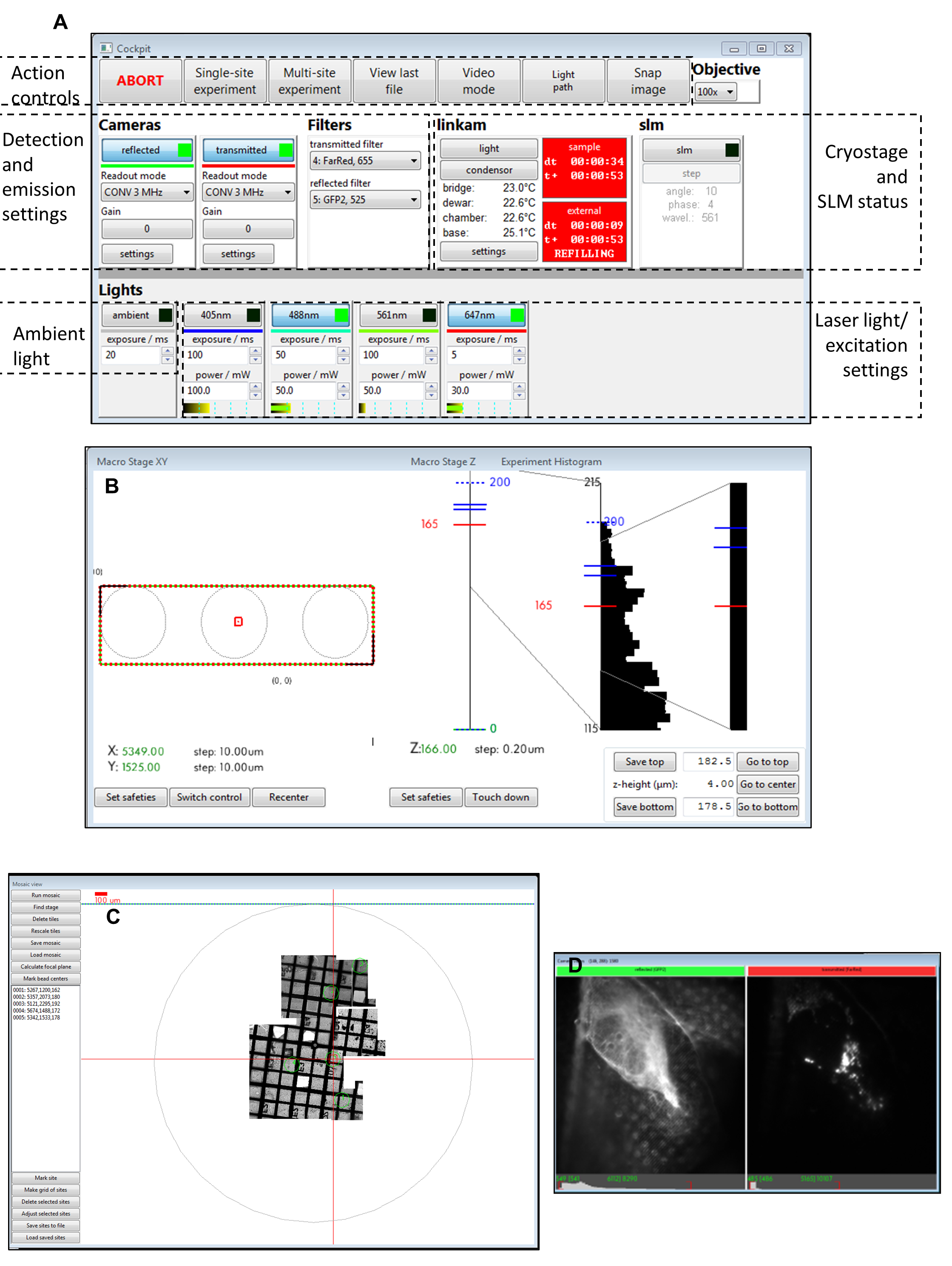Click Run mosaic in Mosaic view
The height and width of the screenshot is (1266, 952).
coord(46,895)
